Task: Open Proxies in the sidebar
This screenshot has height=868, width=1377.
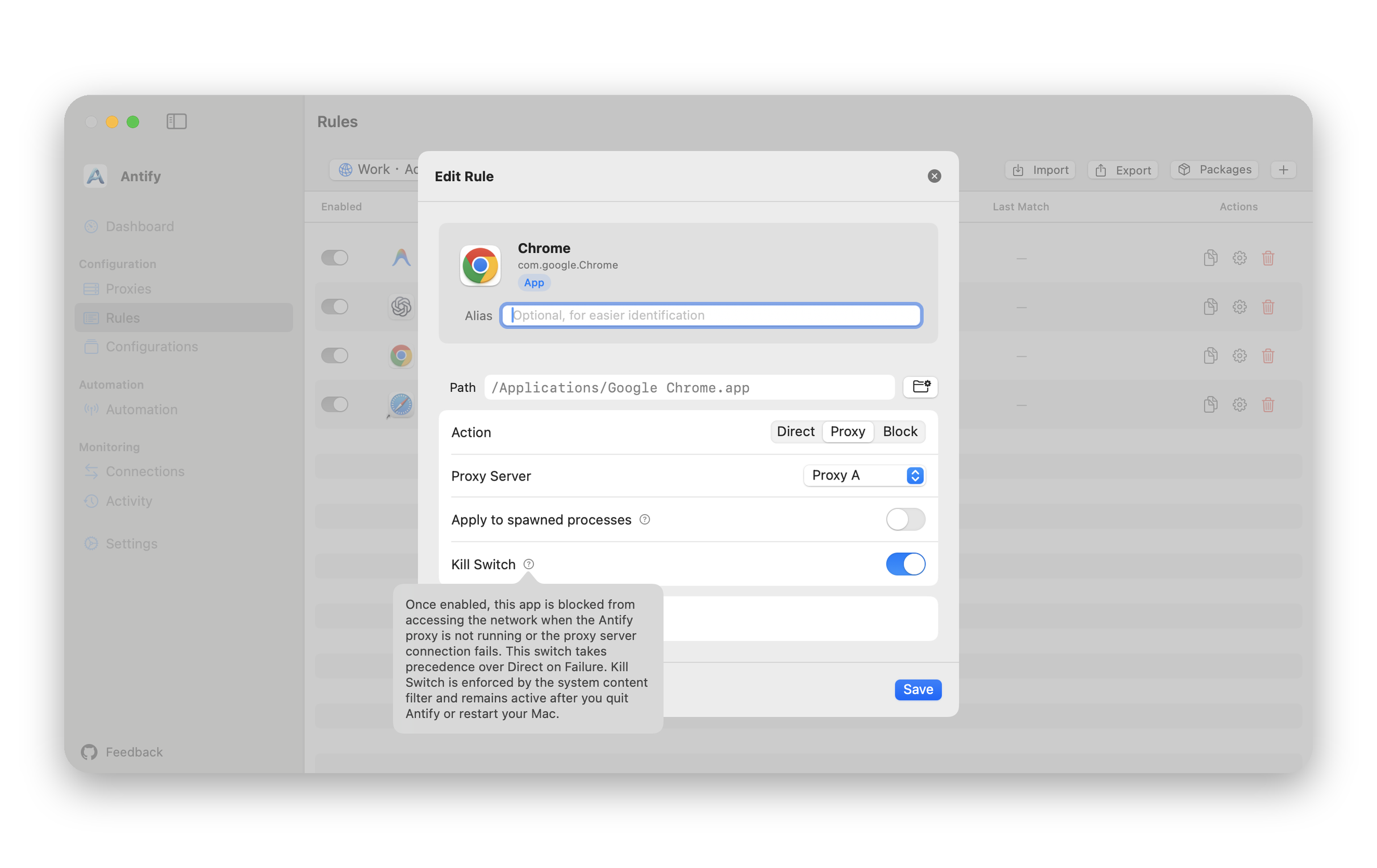Action: click(x=183, y=289)
